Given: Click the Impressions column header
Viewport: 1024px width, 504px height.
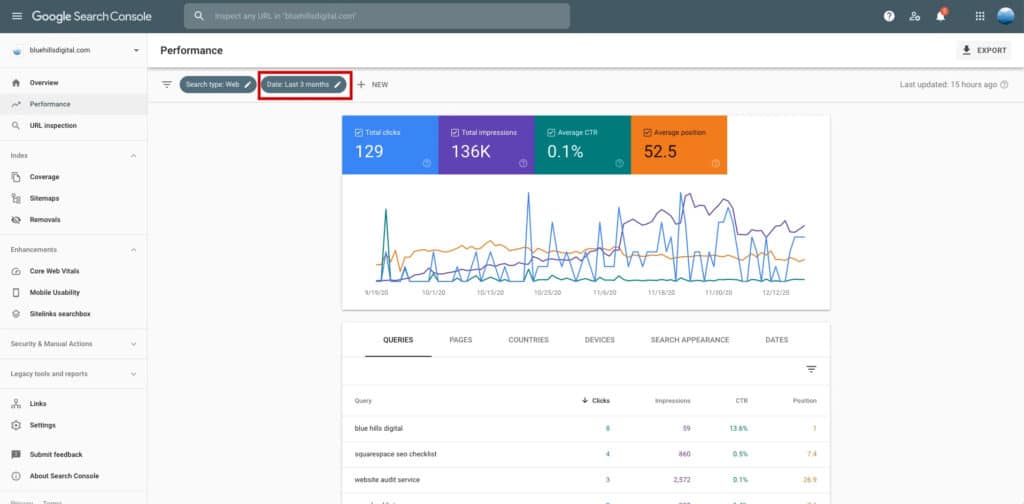Looking at the screenshot, I should click(672, 401).
